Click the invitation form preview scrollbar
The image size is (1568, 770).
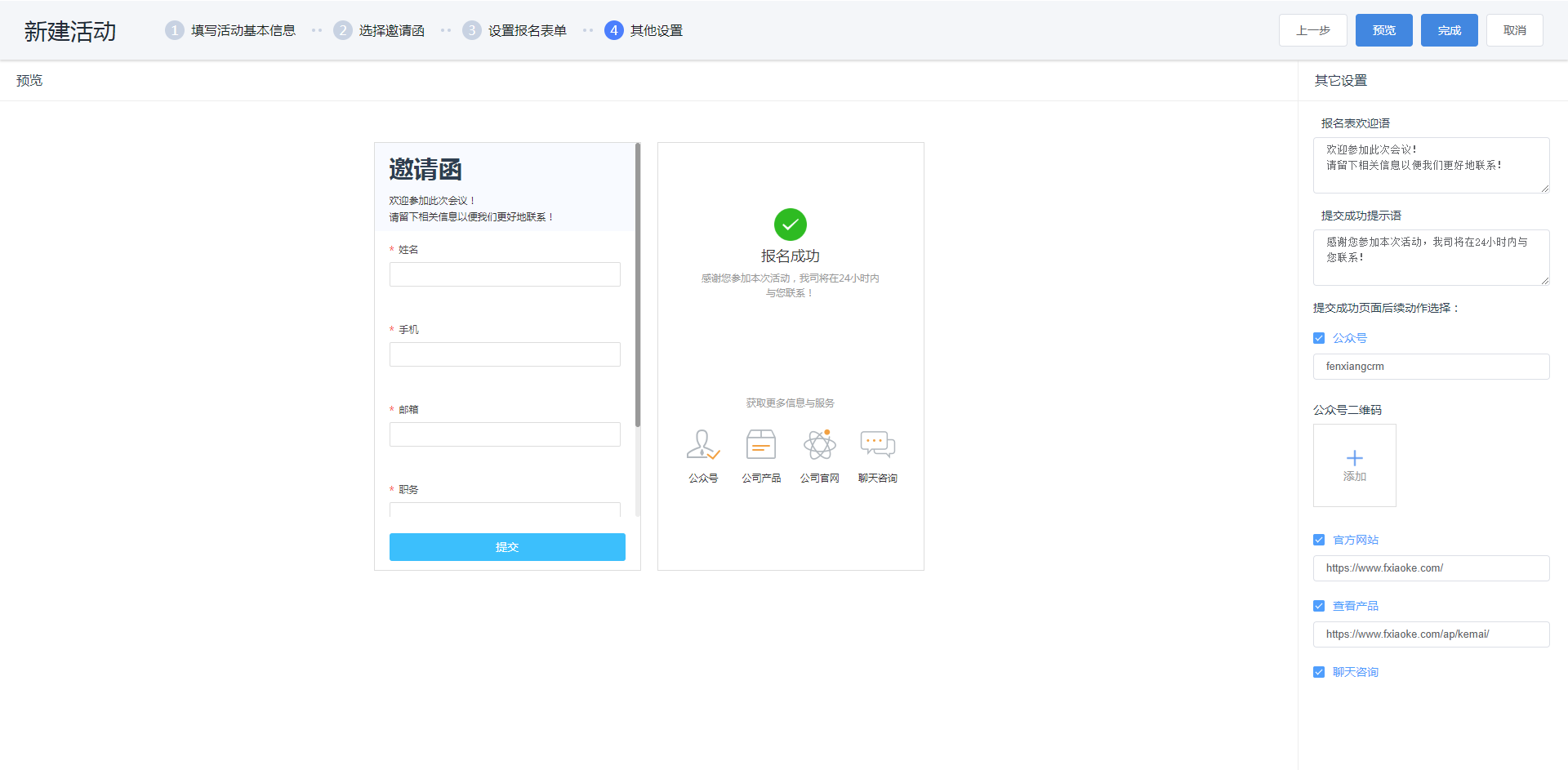(638, 286)
